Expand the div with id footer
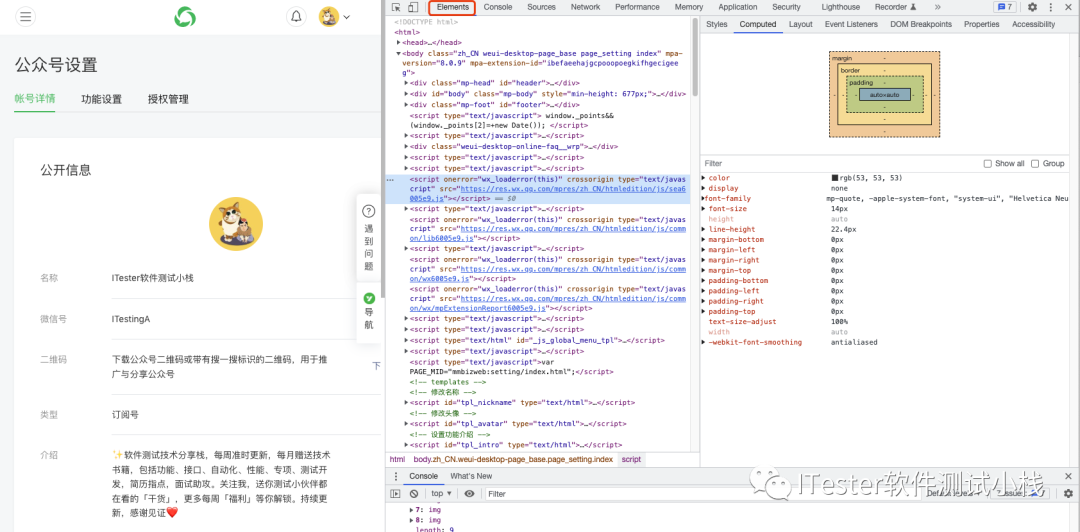The image size is (1080, 532). (x=406, y=105)
